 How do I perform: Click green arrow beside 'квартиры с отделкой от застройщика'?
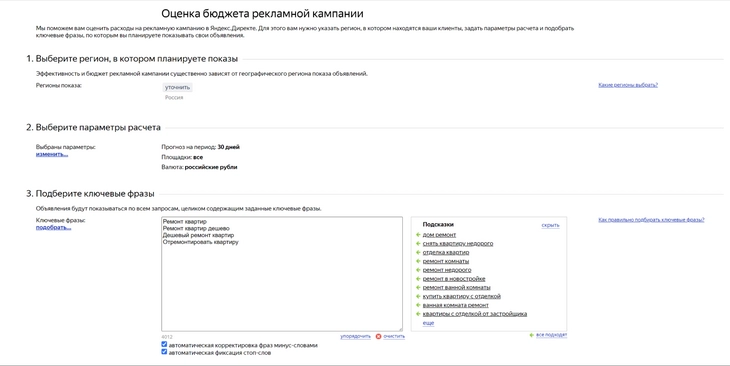point(418,314)
